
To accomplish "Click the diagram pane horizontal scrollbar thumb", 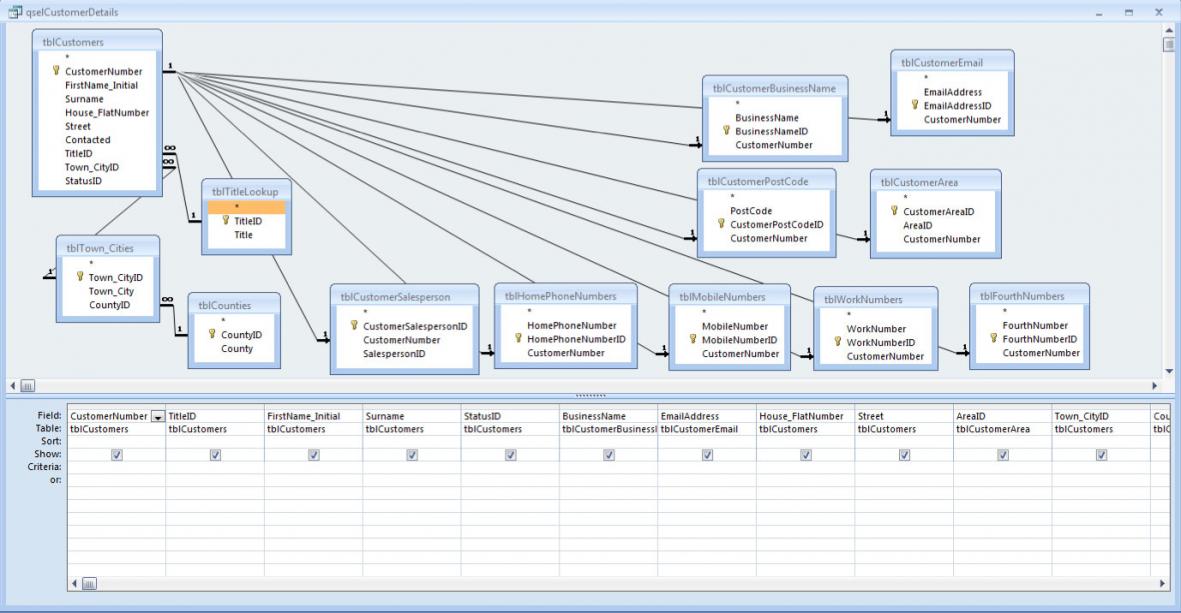I will (28, 386).
